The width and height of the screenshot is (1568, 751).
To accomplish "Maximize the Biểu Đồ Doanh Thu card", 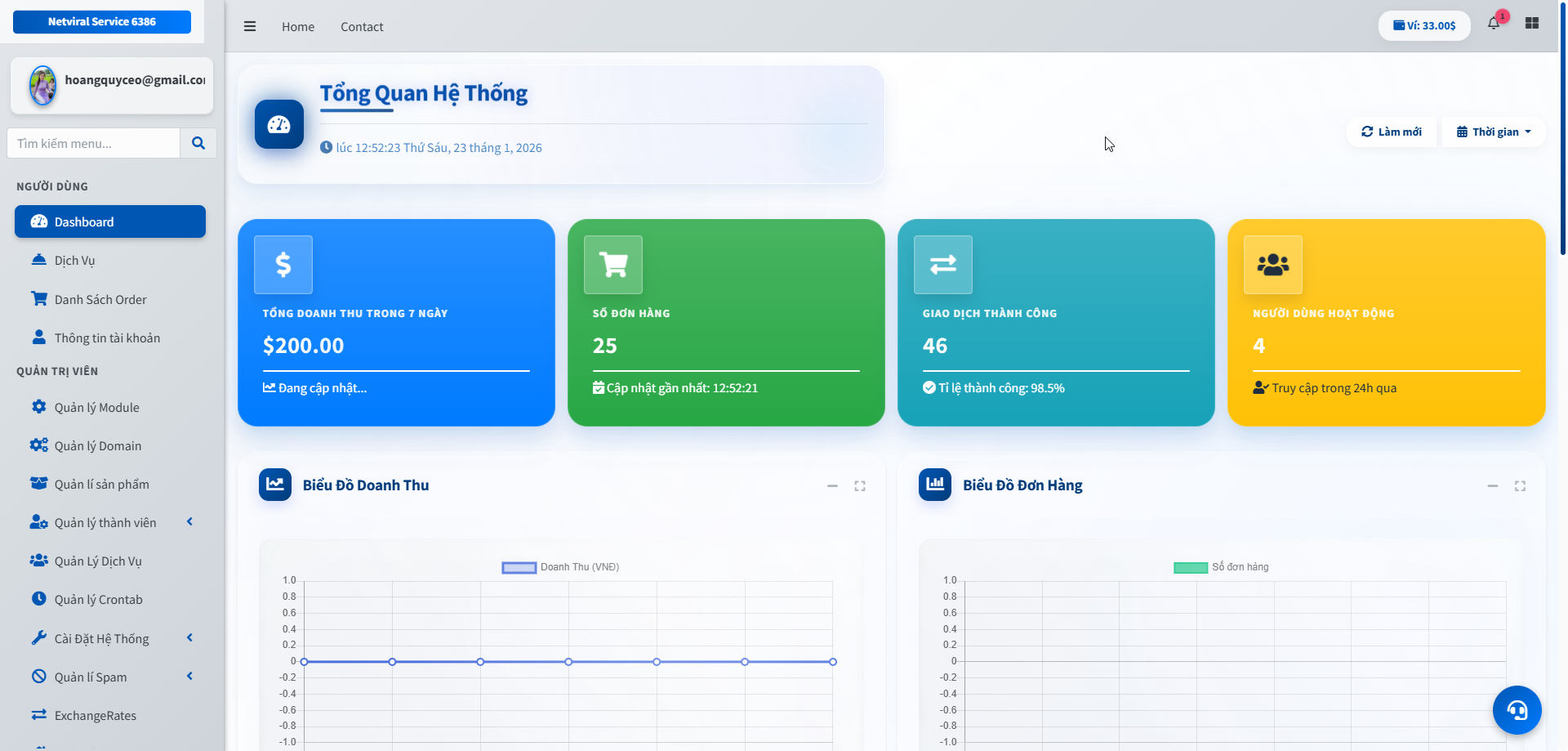I will coord(860,486).
